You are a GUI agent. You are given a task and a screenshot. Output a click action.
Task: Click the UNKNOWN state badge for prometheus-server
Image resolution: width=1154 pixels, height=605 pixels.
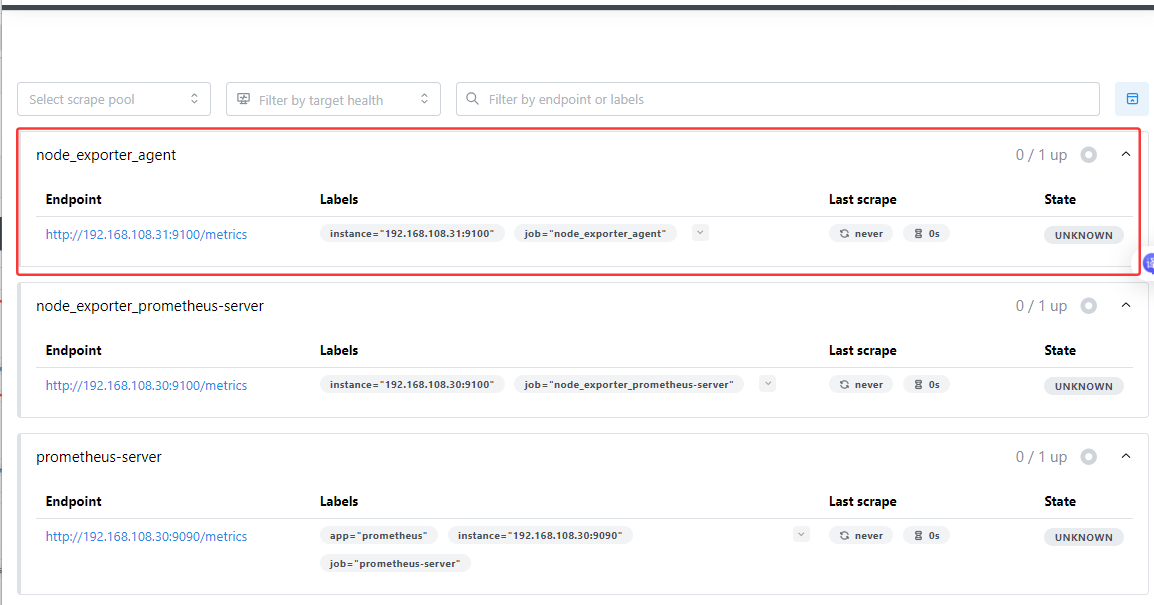pos(1083,537)
